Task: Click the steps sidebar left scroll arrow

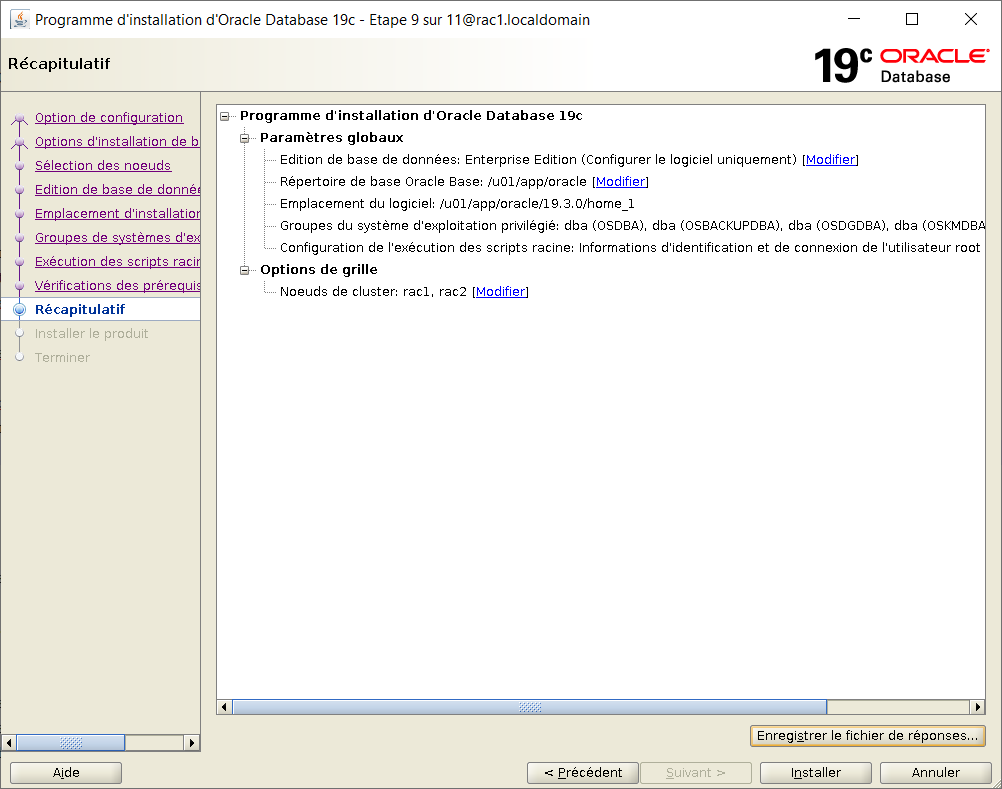Action: (x=9, y=742)
